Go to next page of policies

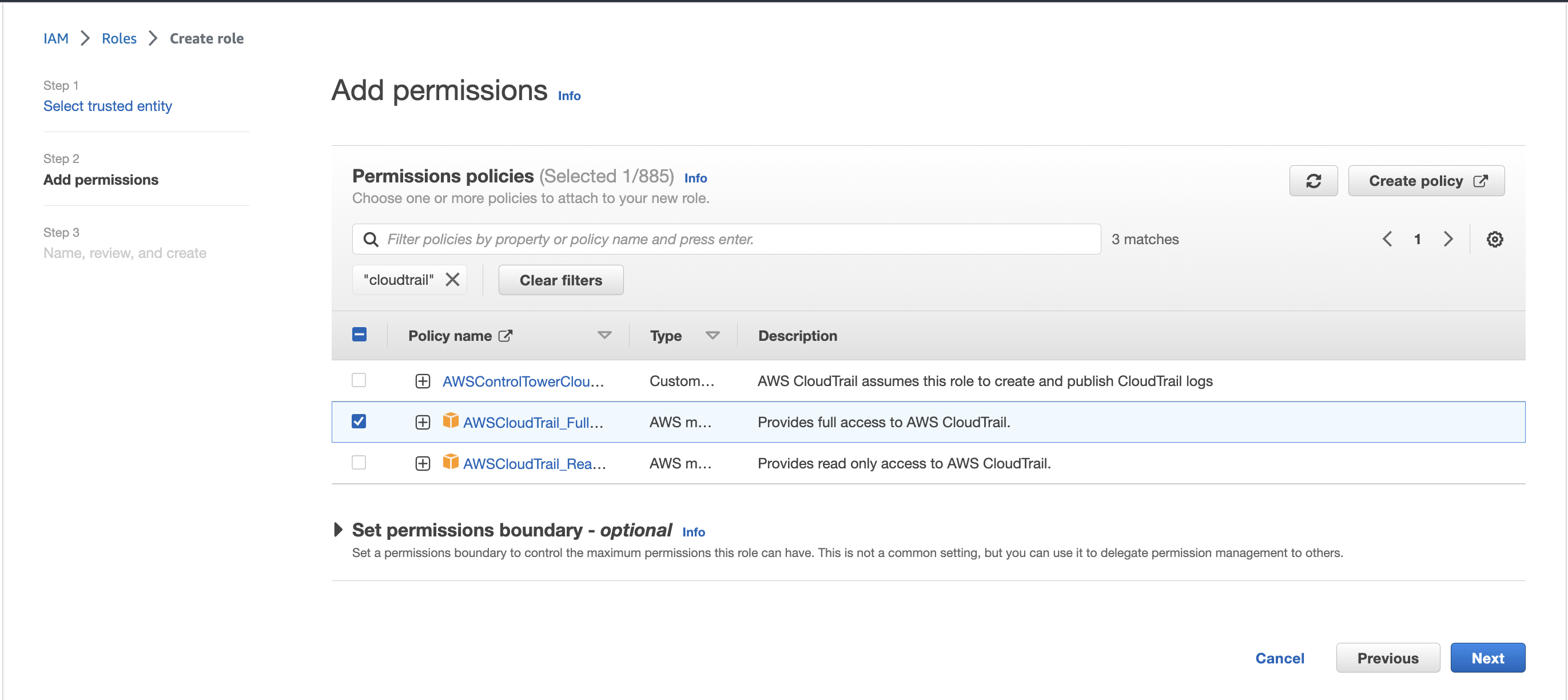[x=1448, y=239]
